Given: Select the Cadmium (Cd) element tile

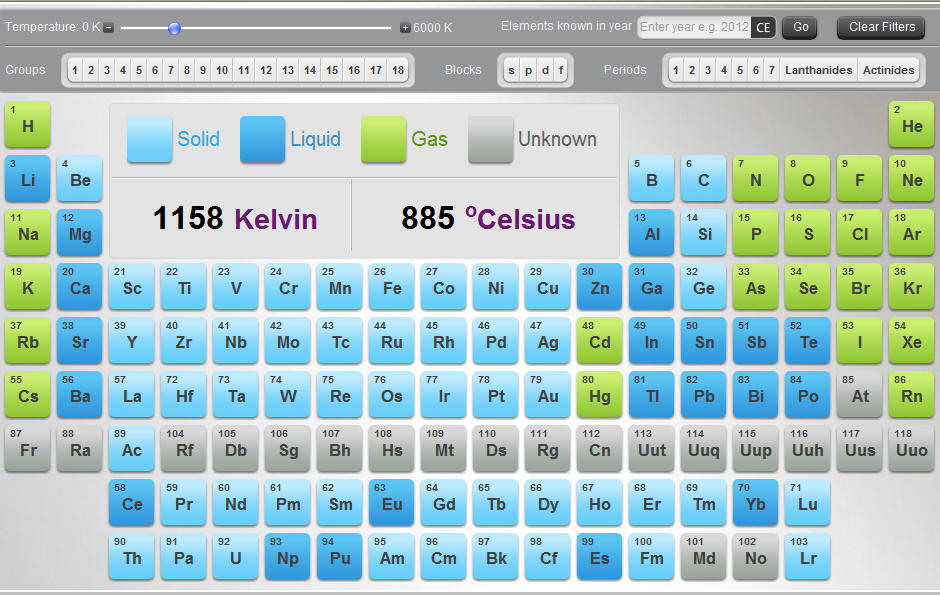Looking at the screenshot, I should pos(599,340).
